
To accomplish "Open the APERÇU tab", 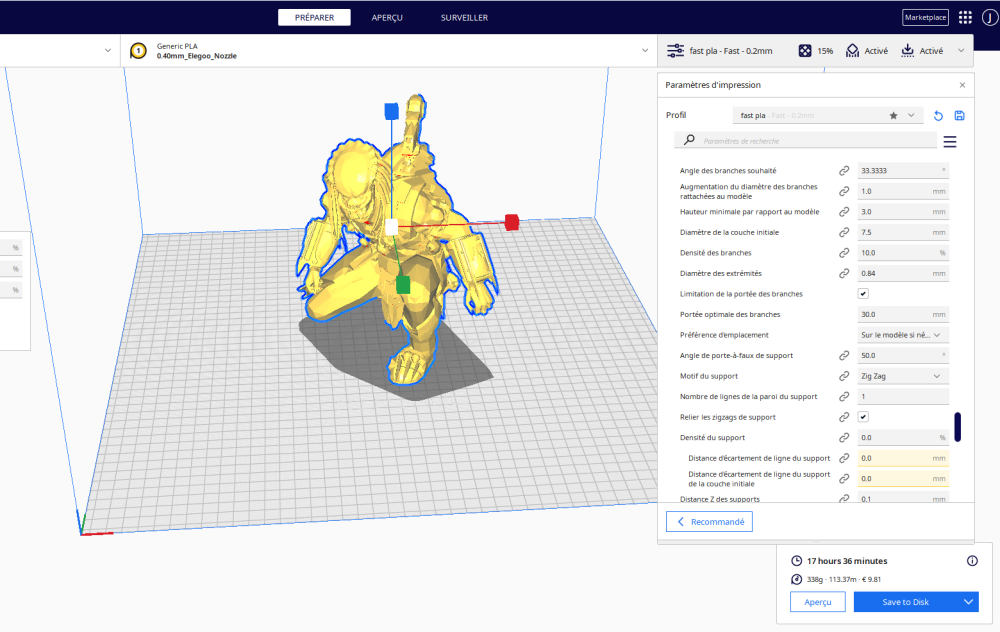I will pos(387,18).
